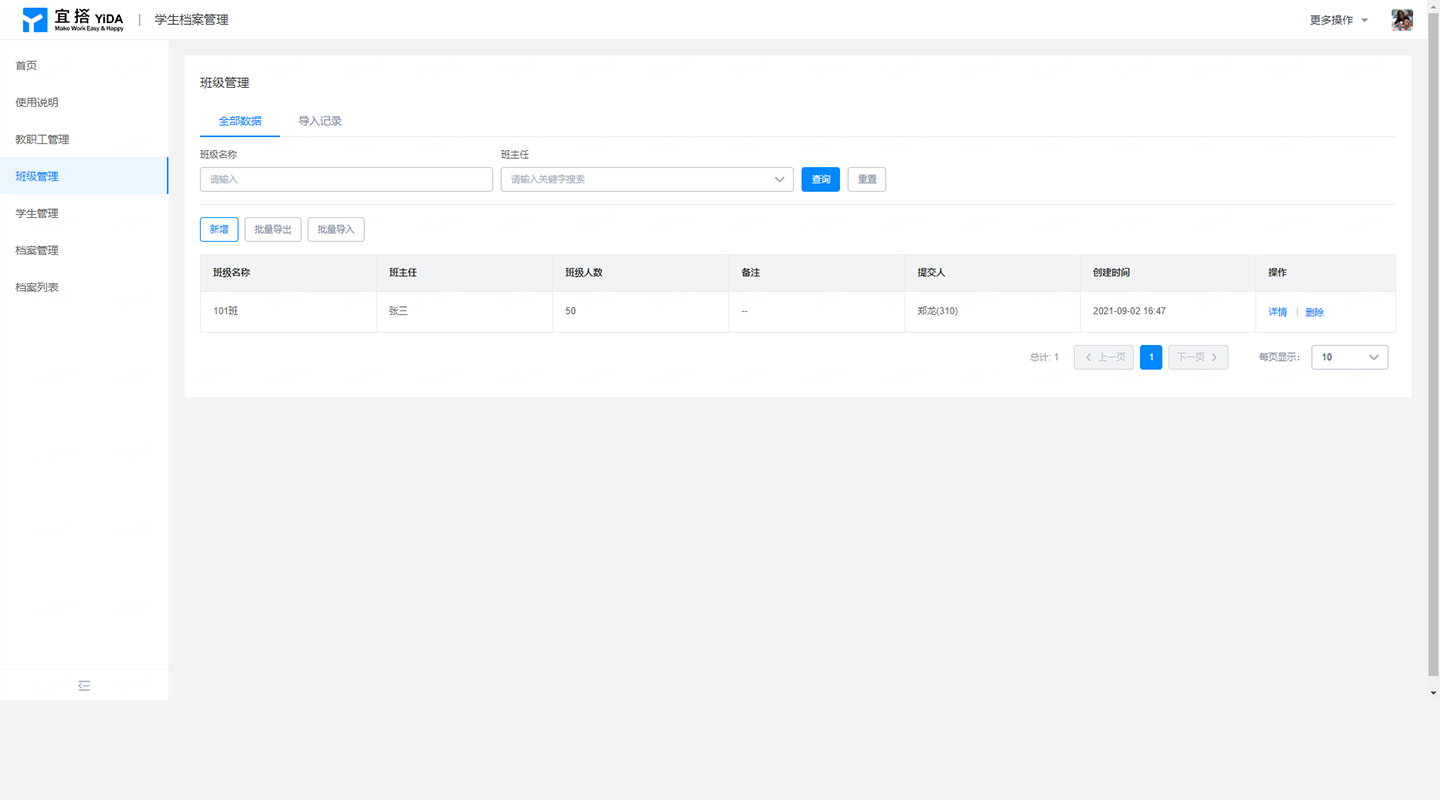This screenshot has width=1440, height=800.
Task: Expand the 班主任 search dropdown
Action: pyautogui.click(x=647, y=179)
